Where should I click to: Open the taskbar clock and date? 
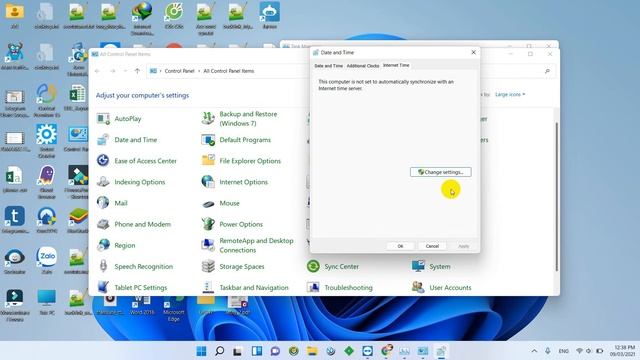coord(622,351)
